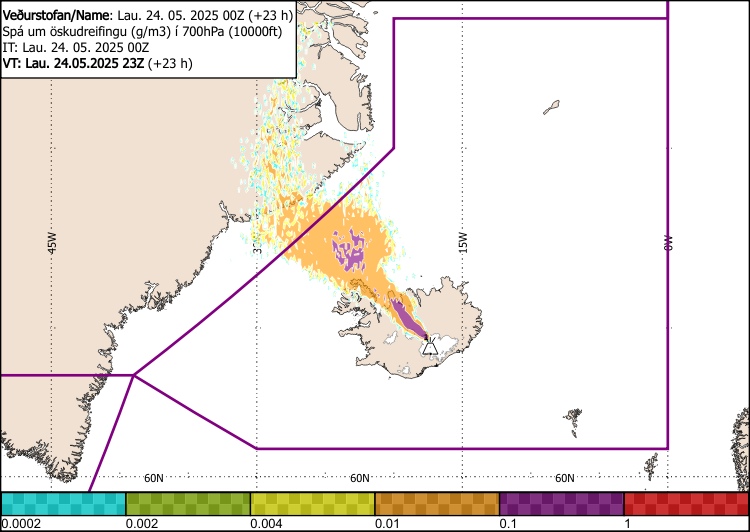Select the purple 0.1 legend swatch
Screen dimensions: 750x532
pos(562,504)
